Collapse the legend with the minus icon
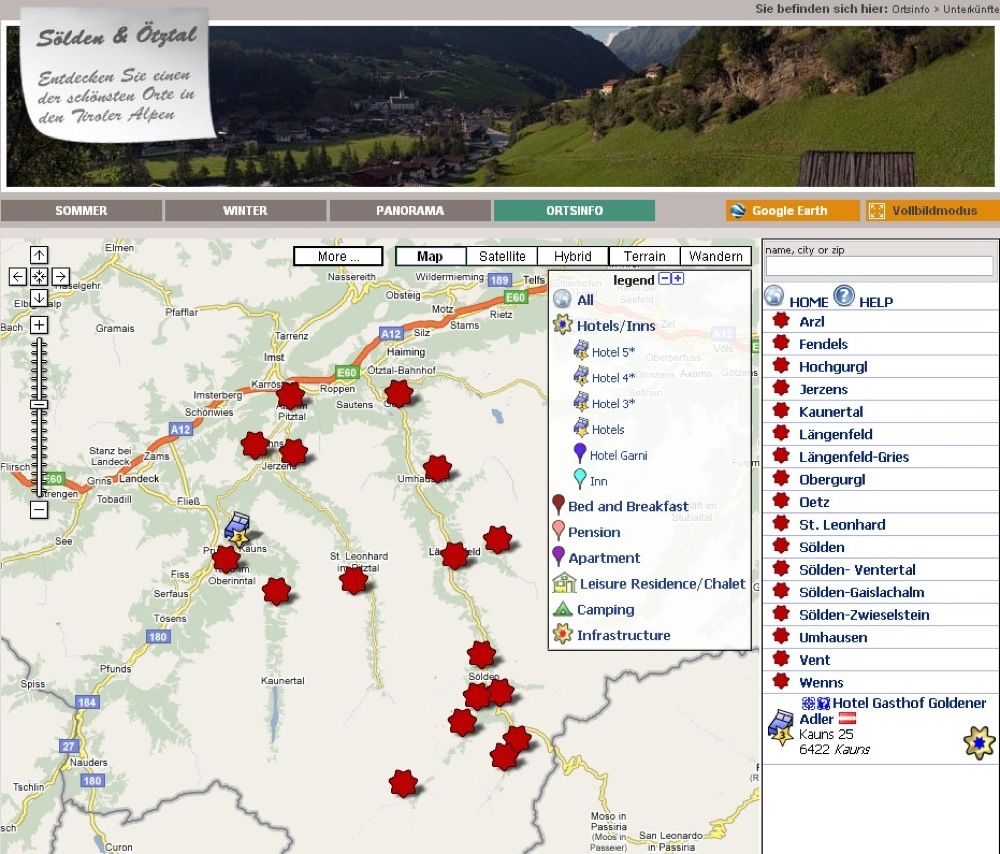This screenshot has height=854, width=1000. (x=665, y=279)
